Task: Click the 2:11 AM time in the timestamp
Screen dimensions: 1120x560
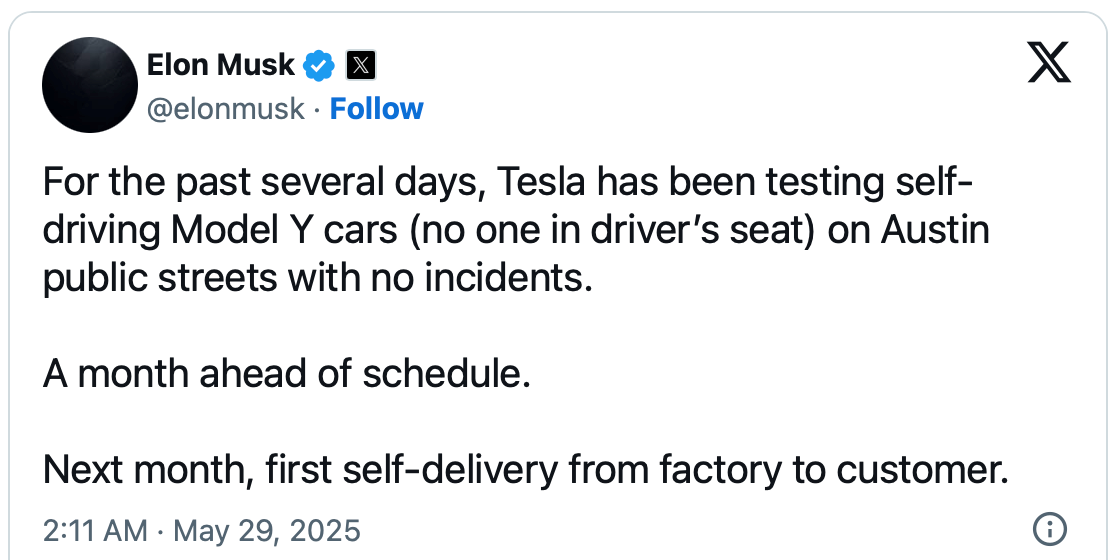Action: click(x=96, y=529)
